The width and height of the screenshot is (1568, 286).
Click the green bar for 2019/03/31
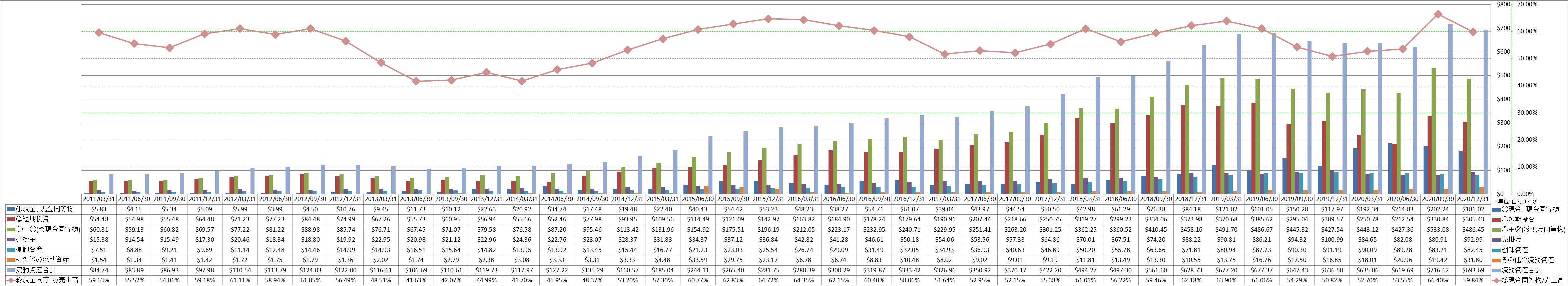pos(1222,136)
